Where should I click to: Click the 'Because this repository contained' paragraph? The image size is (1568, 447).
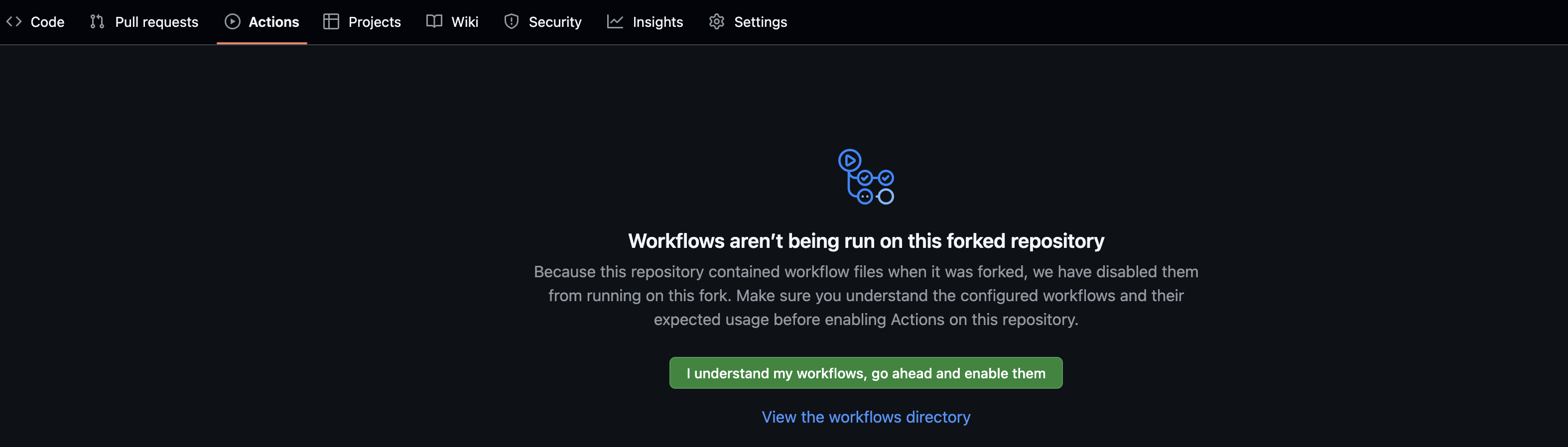click(866, 296)
